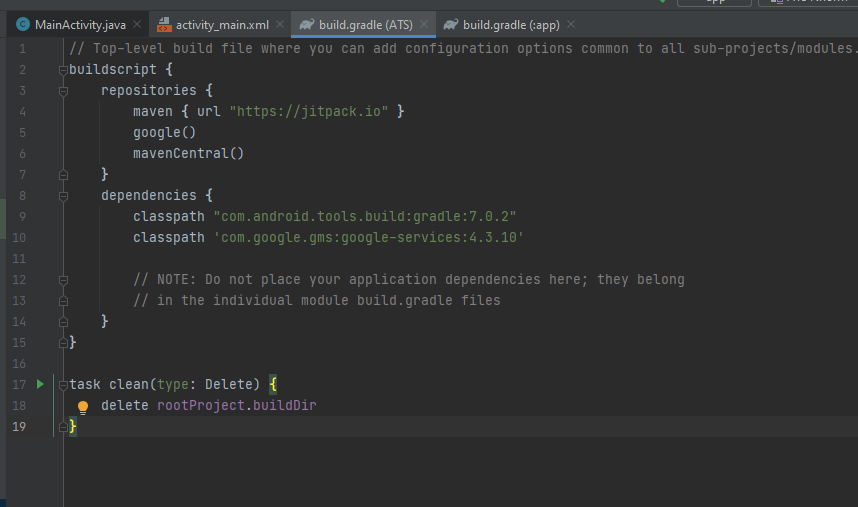858x507 pixels.
Task: Click the Gradle elephant icon on ATS tab
Action: click(307, 25)
